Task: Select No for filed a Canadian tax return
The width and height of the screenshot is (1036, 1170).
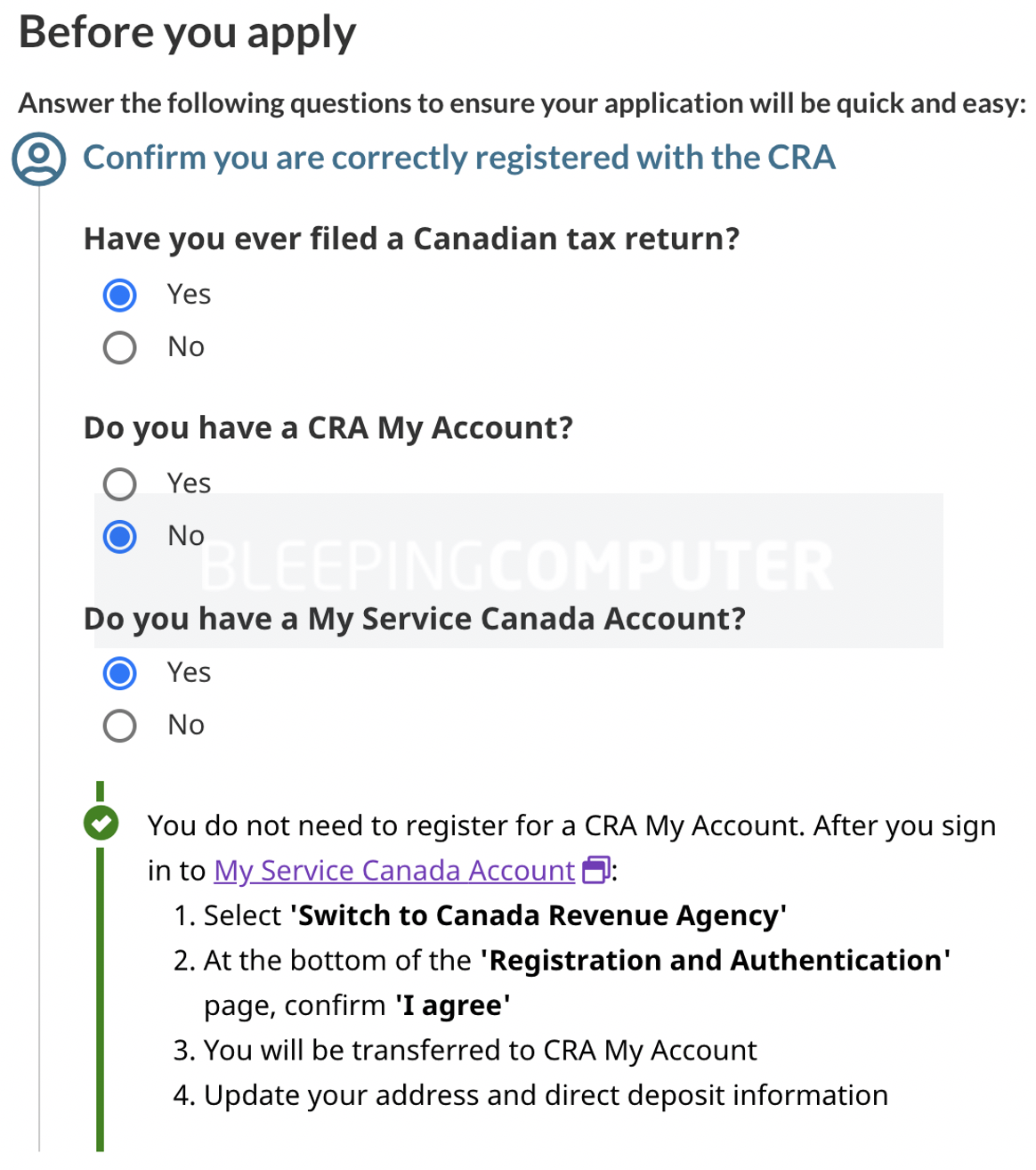Action: tap(120, 347)
